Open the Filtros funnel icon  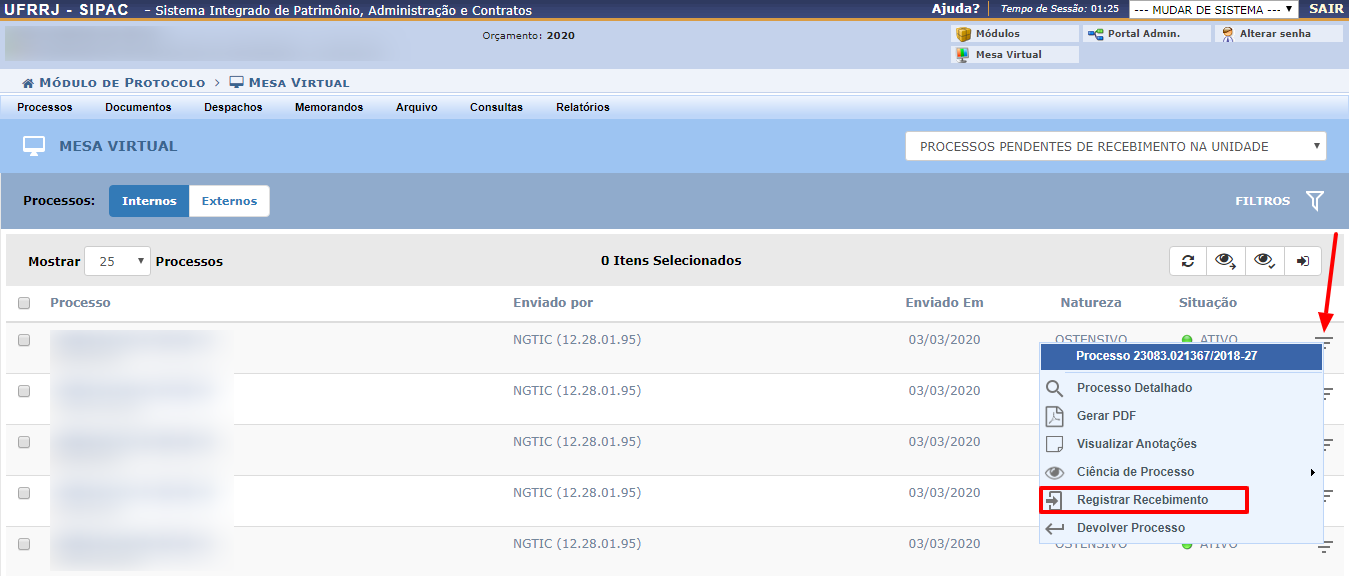[1314, 201]
